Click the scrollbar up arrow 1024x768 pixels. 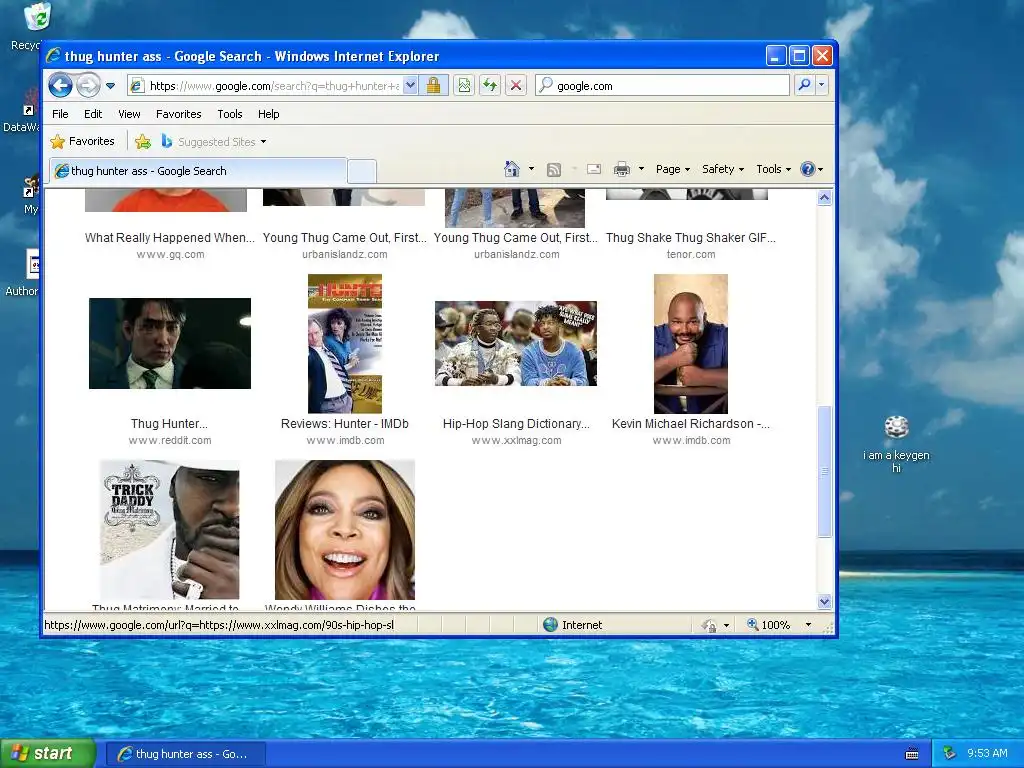(824, 198)
